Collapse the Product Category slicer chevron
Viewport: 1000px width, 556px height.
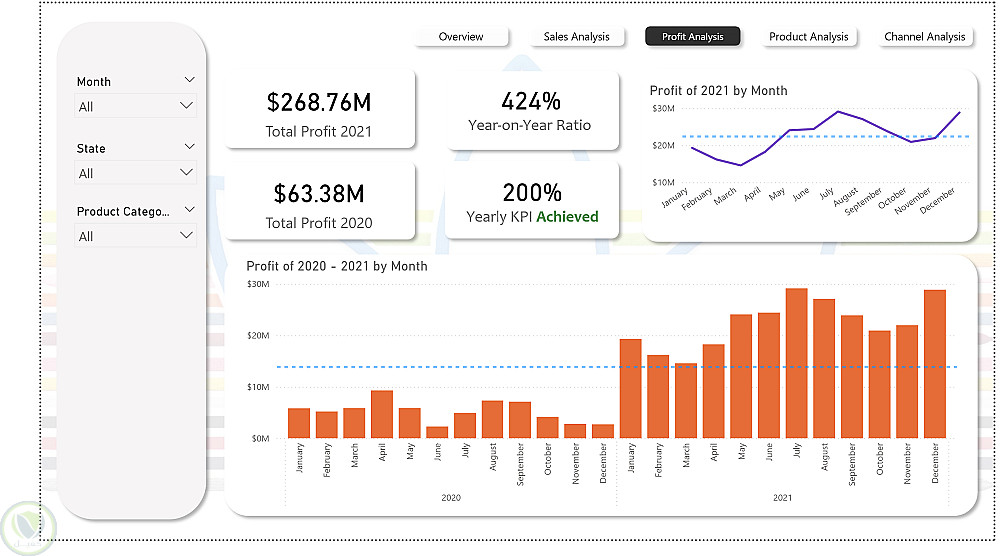coord(189,210)
